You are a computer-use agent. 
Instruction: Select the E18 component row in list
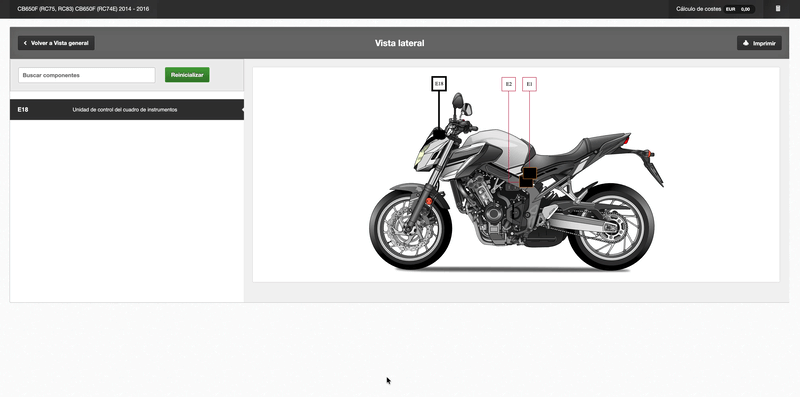tap(127, 110)
